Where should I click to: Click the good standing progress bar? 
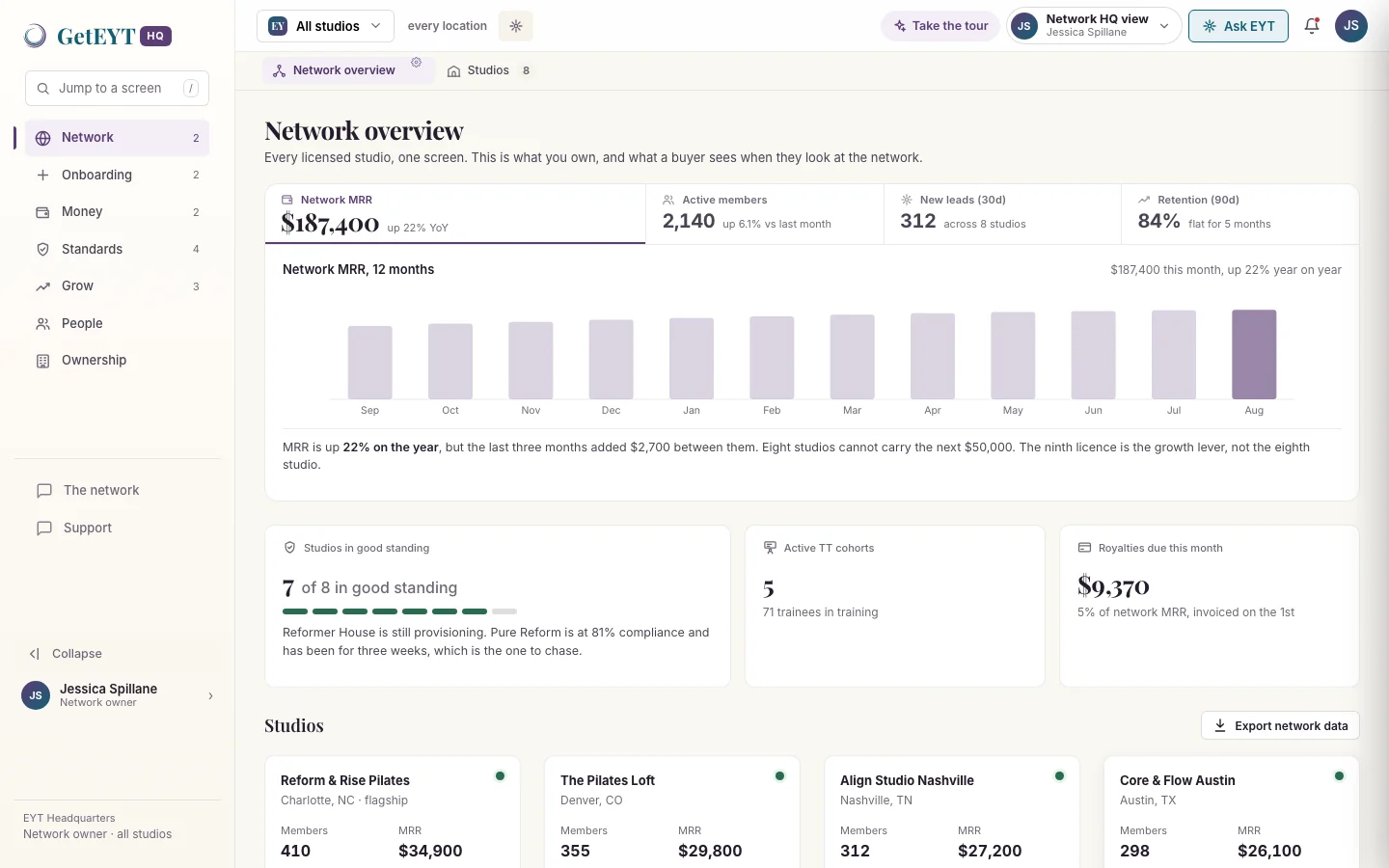tap(399, 611)
